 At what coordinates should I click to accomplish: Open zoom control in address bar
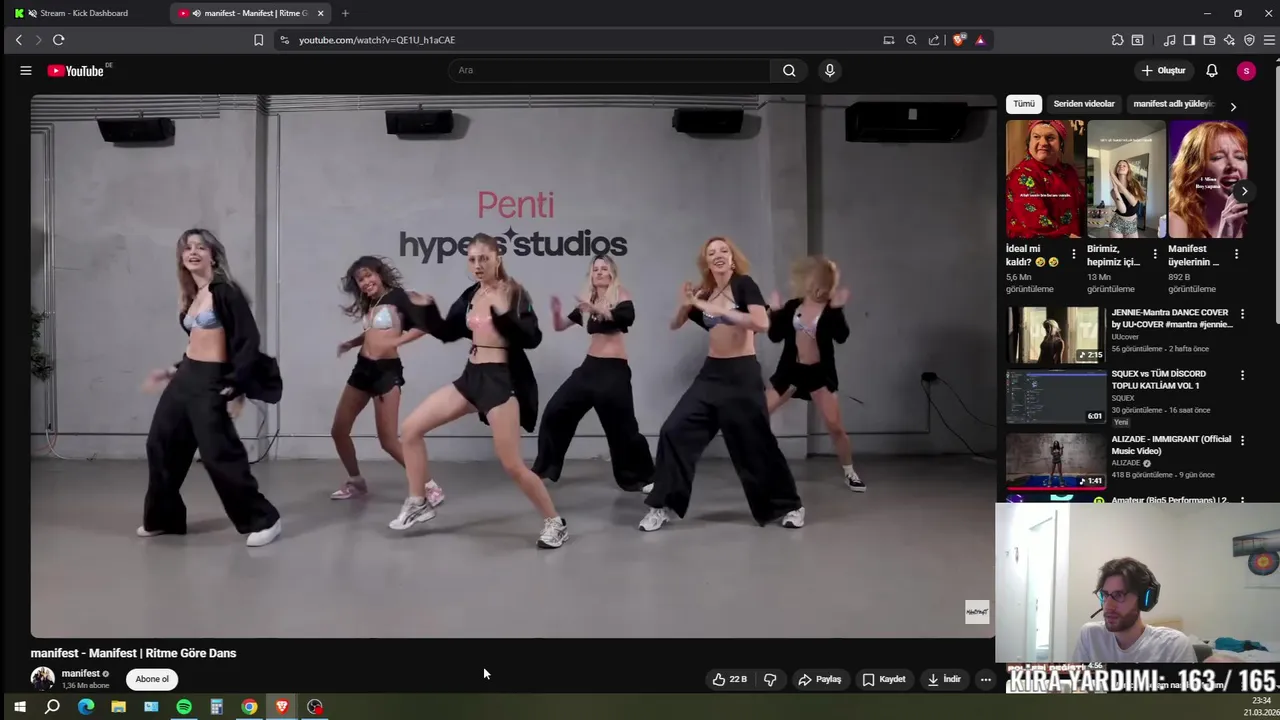pos(911,40)
